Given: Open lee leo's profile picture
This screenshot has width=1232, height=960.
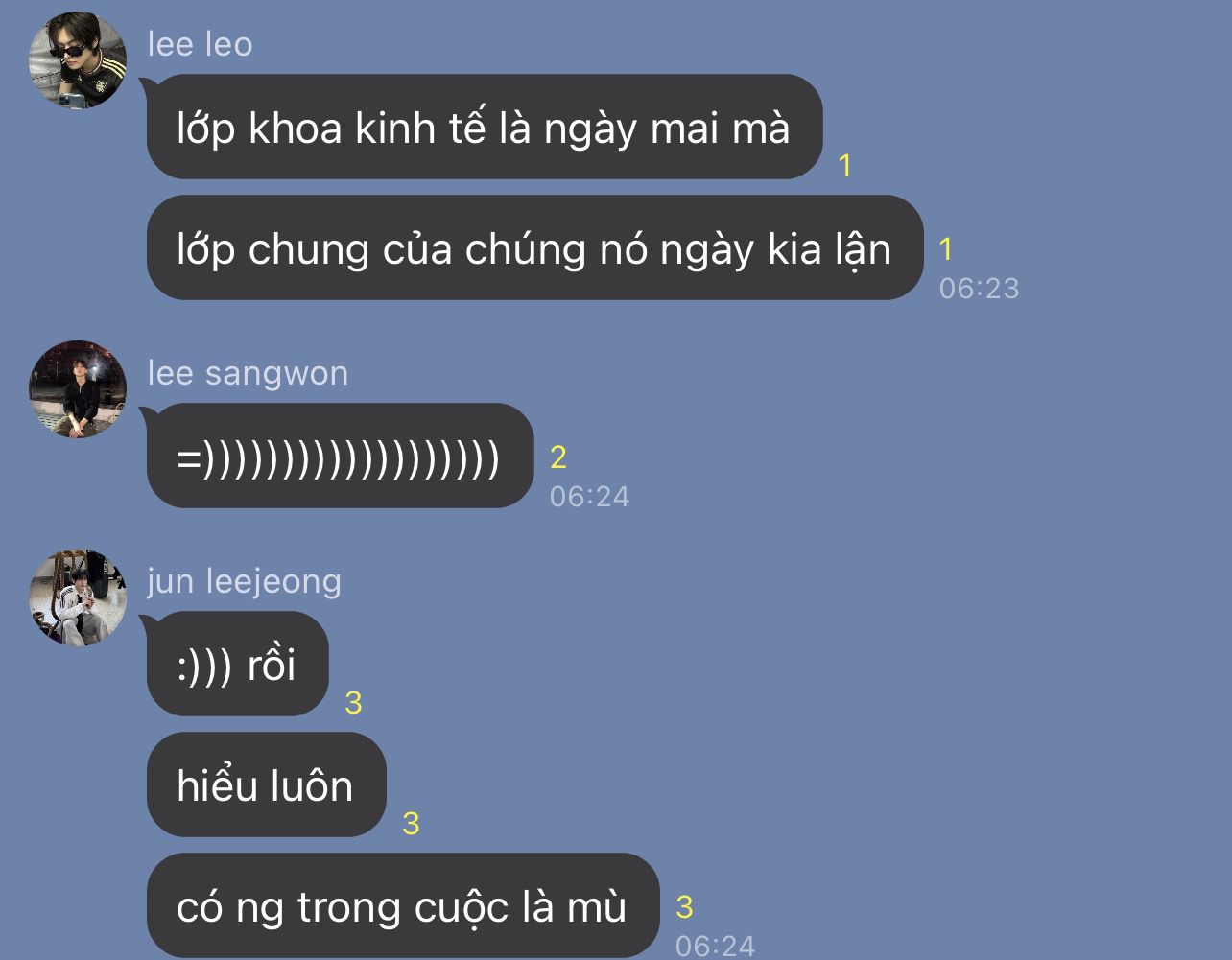Looking at the screenshot, I should click(78, 60).
